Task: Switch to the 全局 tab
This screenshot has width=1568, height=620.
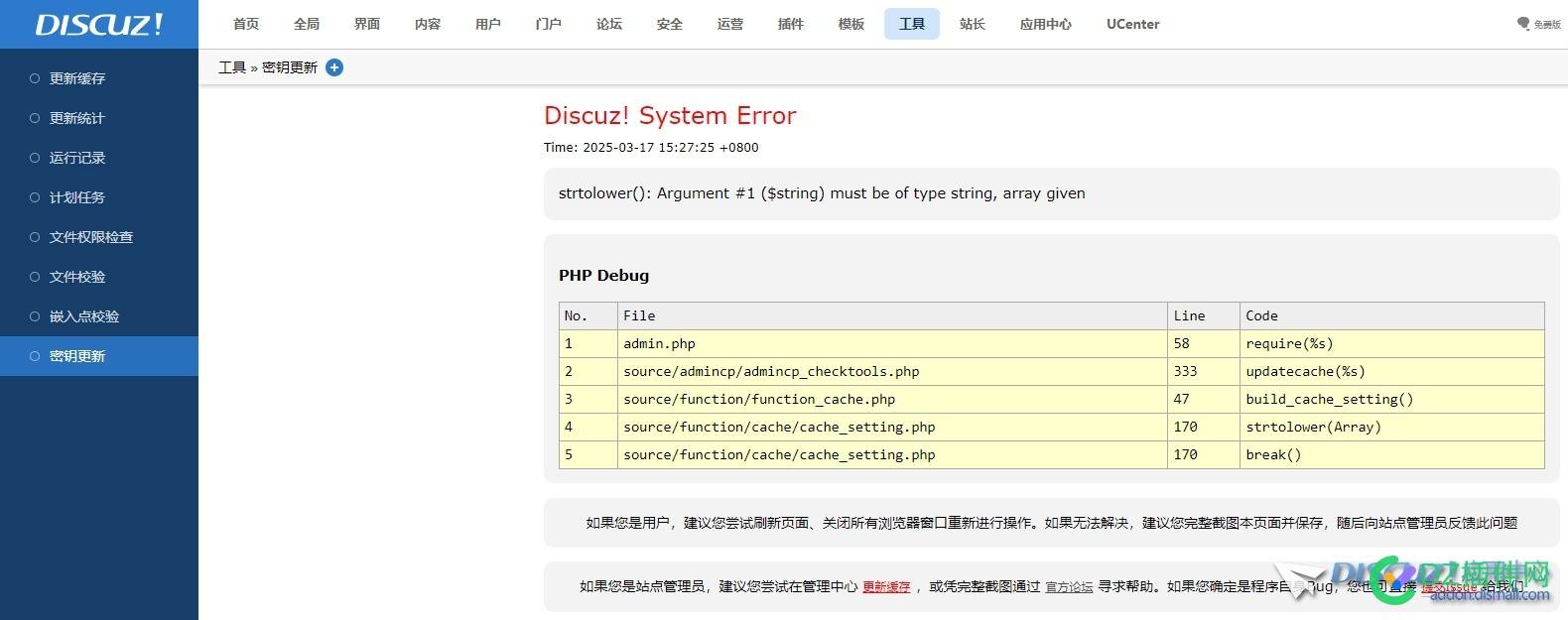Action: tap(307, 24)
